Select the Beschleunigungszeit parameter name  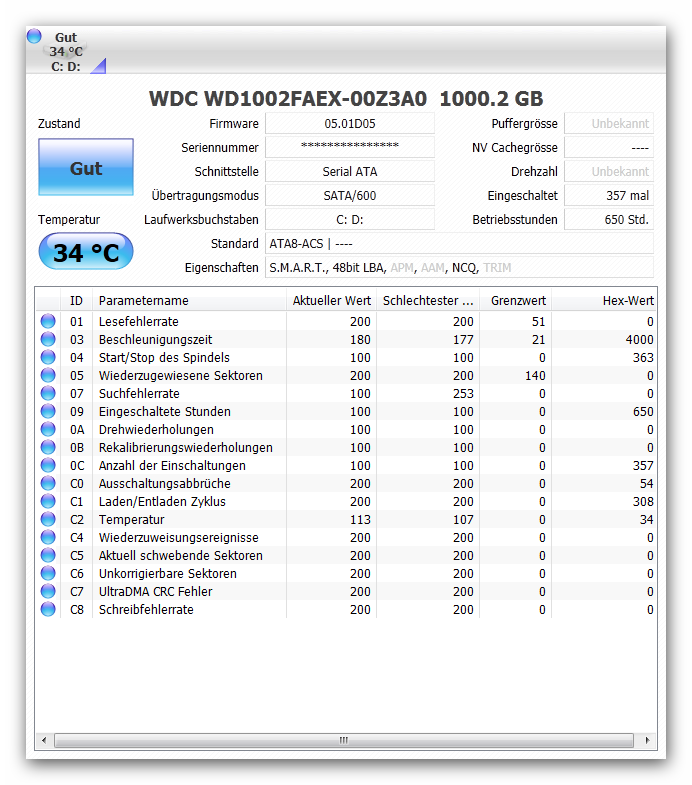tap(156, 339)
